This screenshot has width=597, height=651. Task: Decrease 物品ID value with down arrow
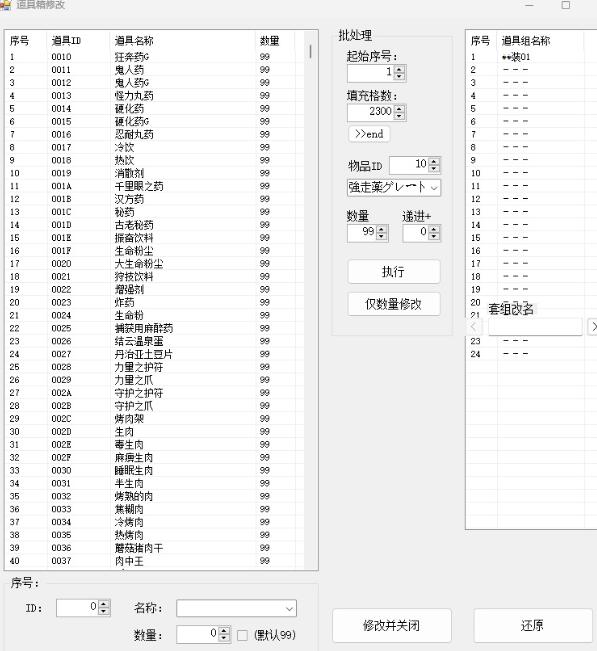tap(434, 169)
